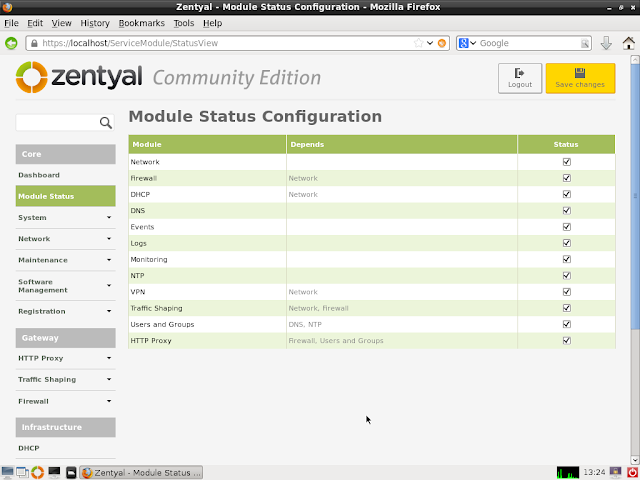Toggle the Firewall module checkbox

[567, 178]
